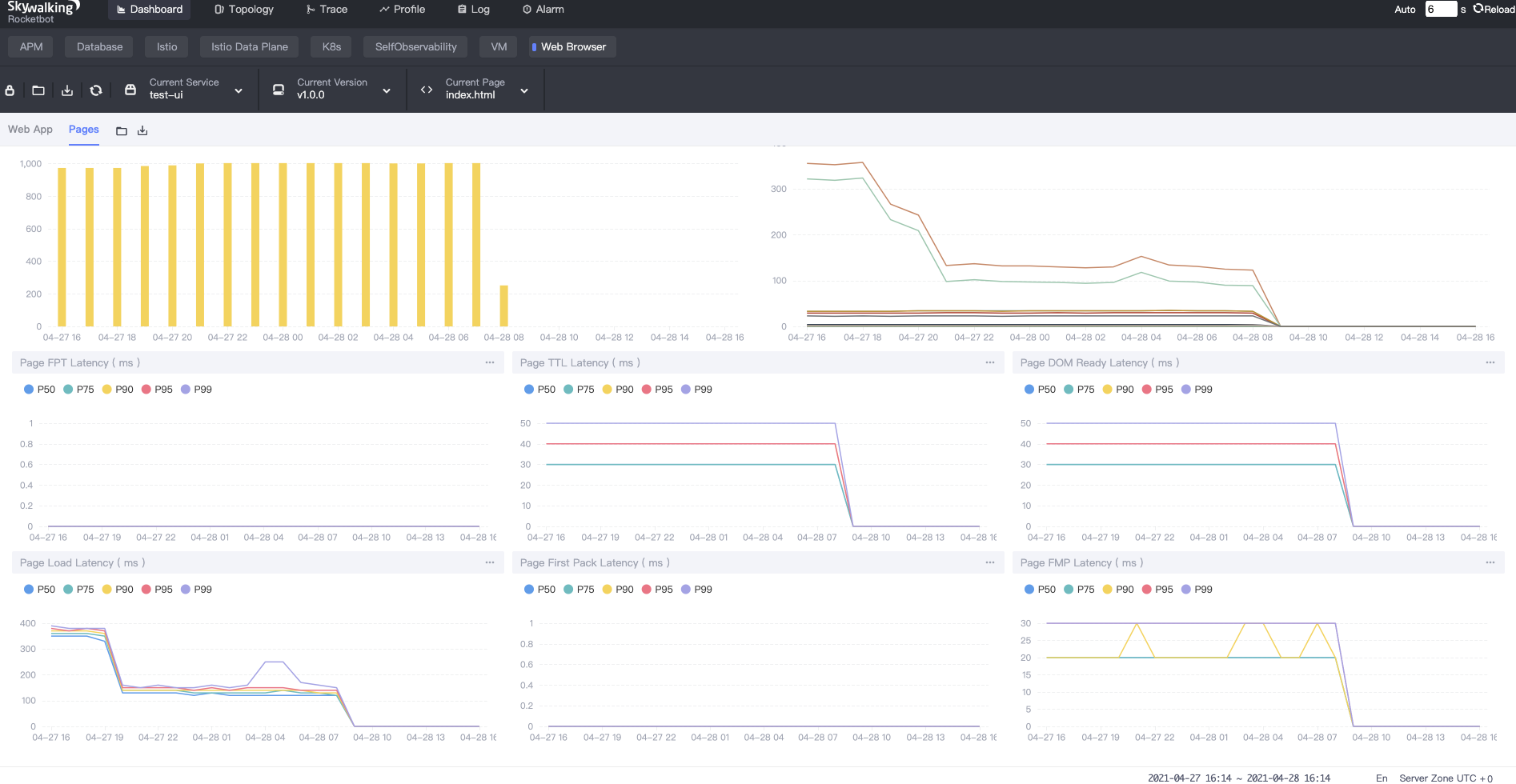
Task: Click the Page FMP Latency chart title
Action: pos(1081,563)
